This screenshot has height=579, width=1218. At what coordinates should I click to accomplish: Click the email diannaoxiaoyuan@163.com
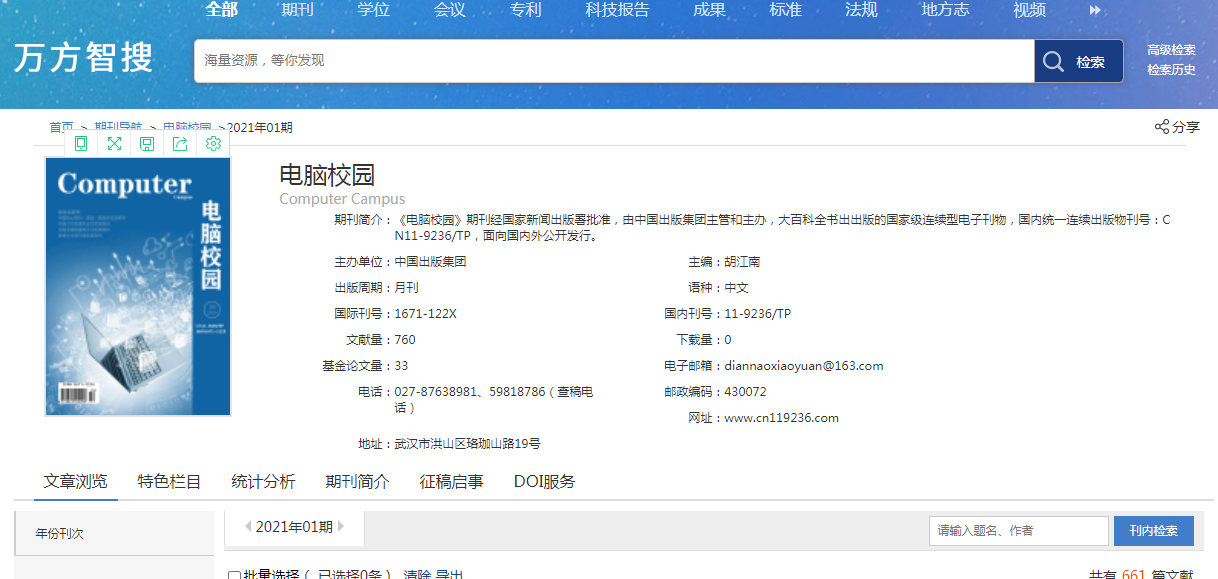pyautogui.click(x=804, y=366)
